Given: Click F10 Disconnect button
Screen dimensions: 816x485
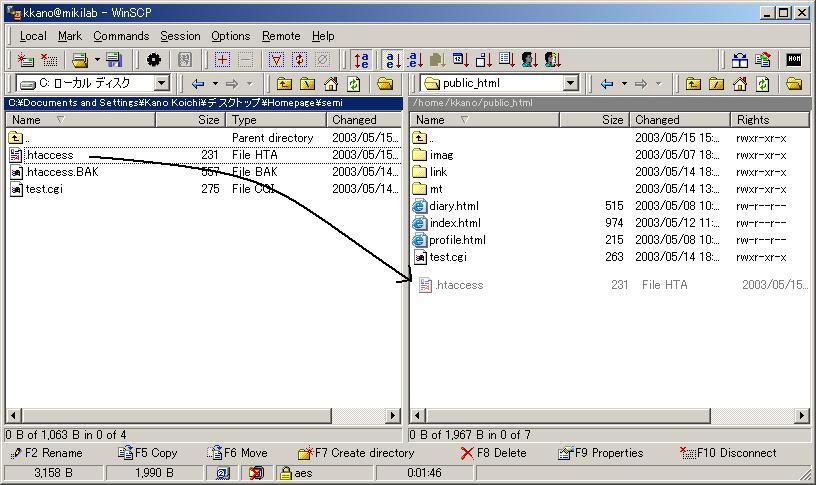Looking at the screenshot, I should tap(728, 453).
